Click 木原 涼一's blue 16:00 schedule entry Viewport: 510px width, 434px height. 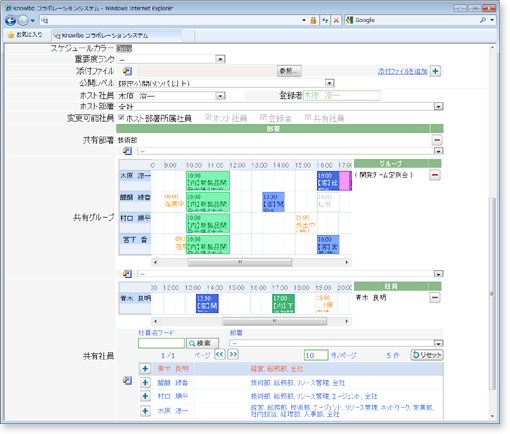(328, 181)
